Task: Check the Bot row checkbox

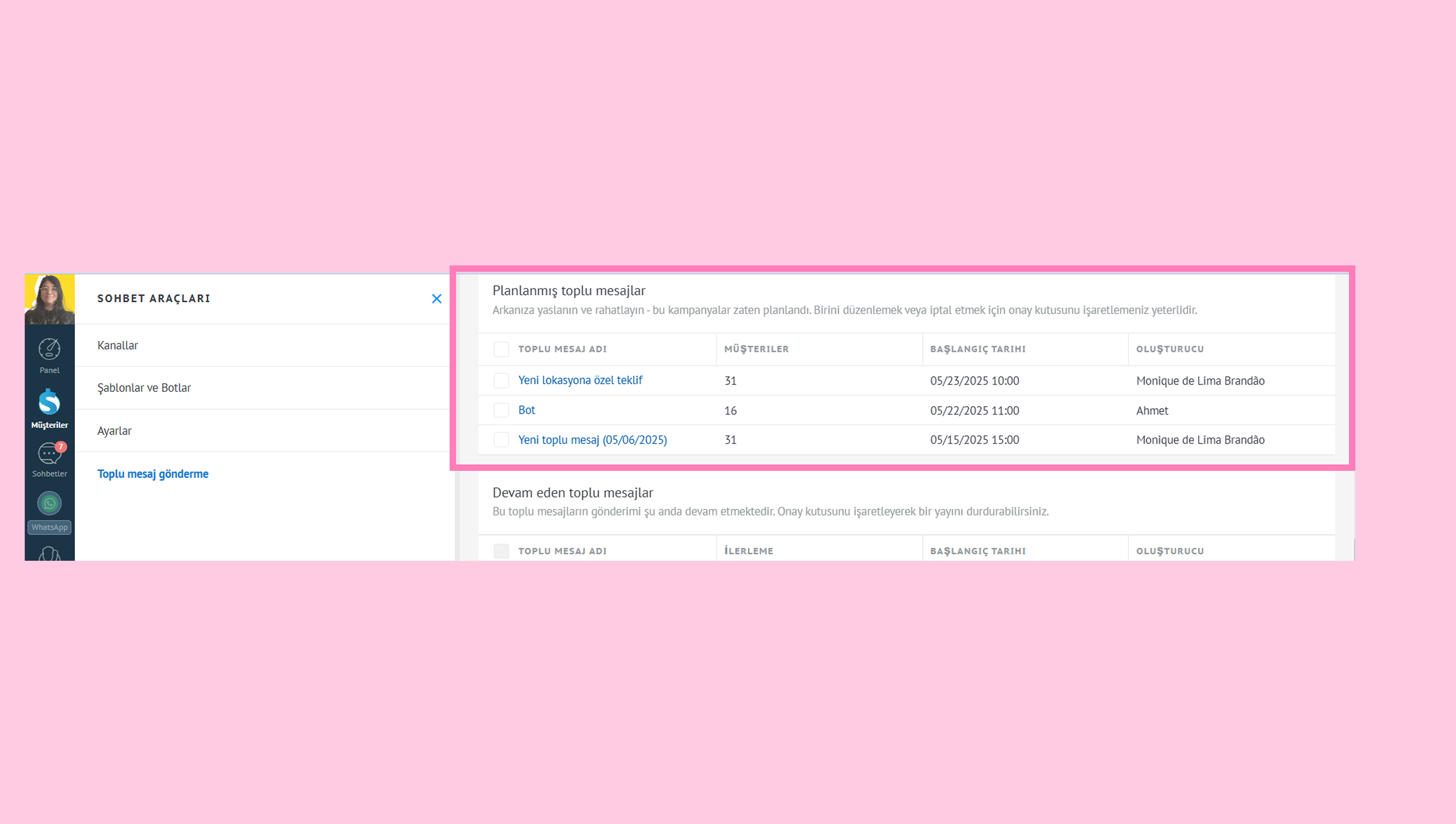Action: tap(501, 410)
